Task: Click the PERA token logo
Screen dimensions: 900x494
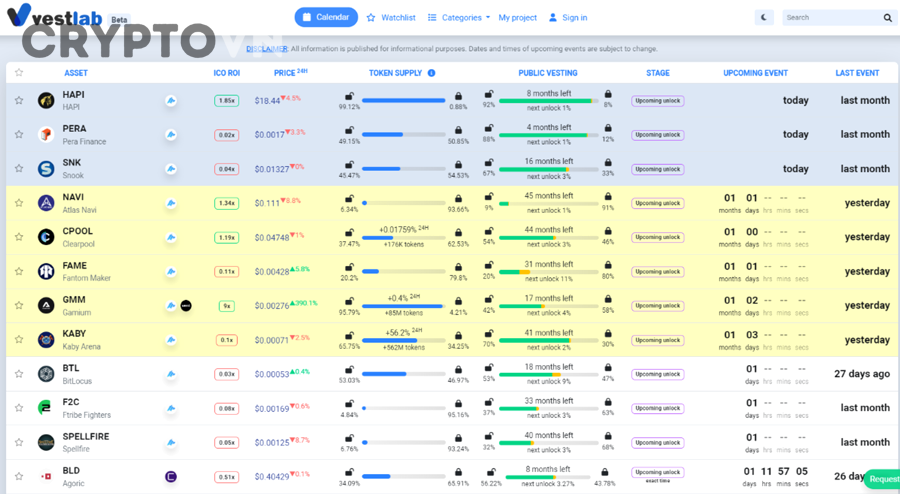Action: [46, 134]
